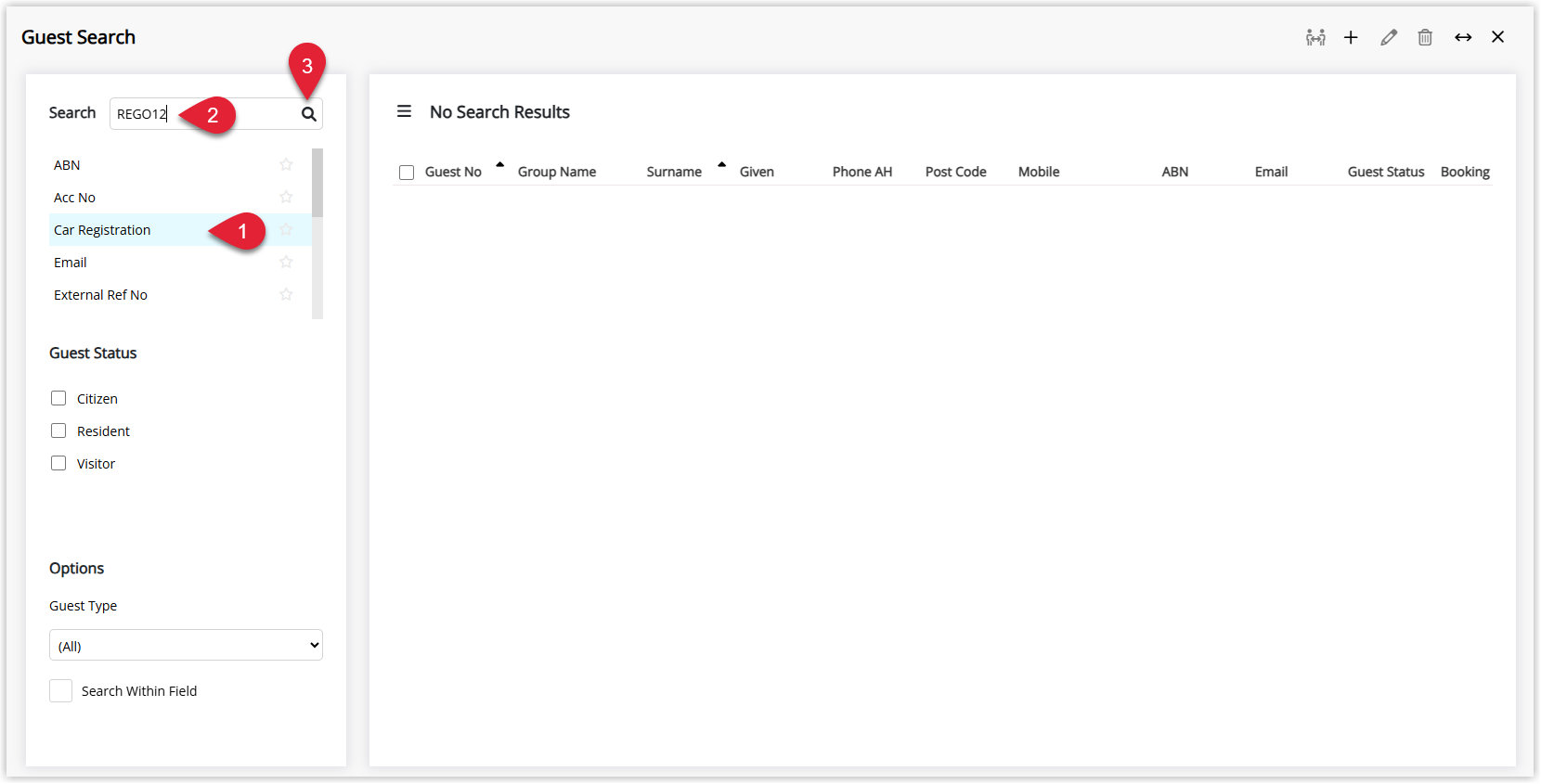This screenshot has width=1541, height=784.
Task: Favorite the Car Registration star
Action: click(x=286, y=229)
